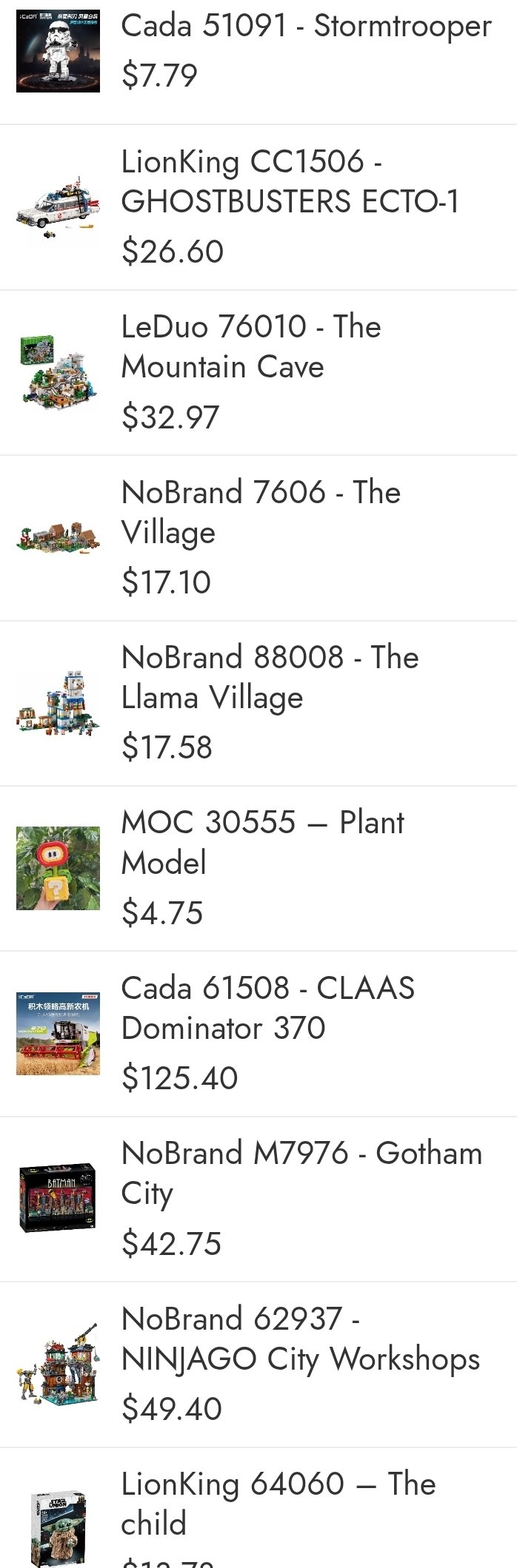
Task: Click the Ghostbusters ECTO-1 car image
Action: tap(58, 207)
